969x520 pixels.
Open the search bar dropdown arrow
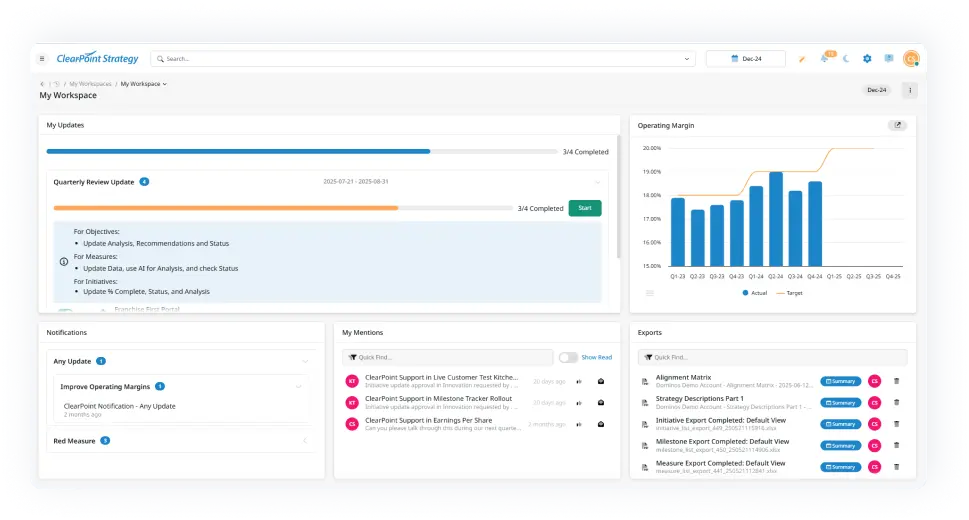click(687, 59)
